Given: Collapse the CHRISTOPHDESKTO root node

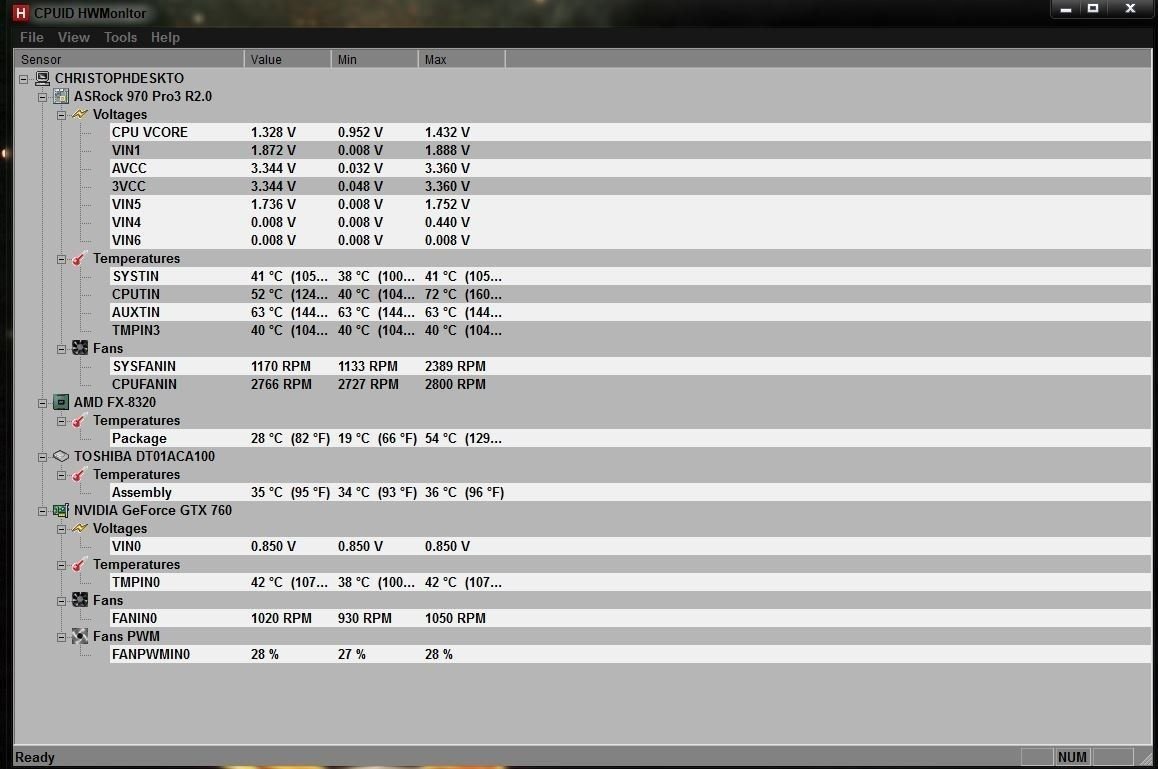Looking at the screenshot, I should click(x=24, y=79).
